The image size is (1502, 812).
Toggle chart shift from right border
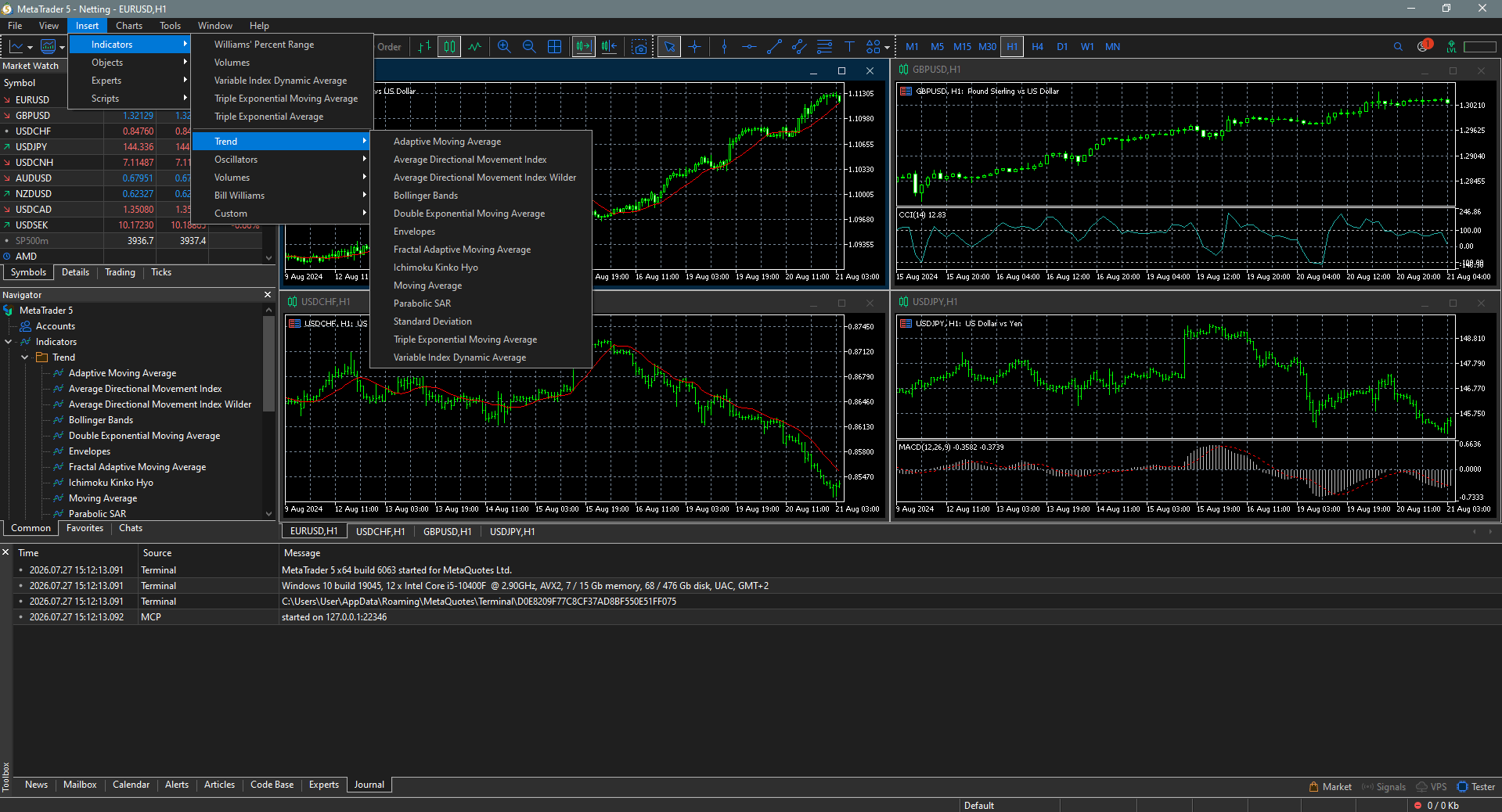[609, 47]
